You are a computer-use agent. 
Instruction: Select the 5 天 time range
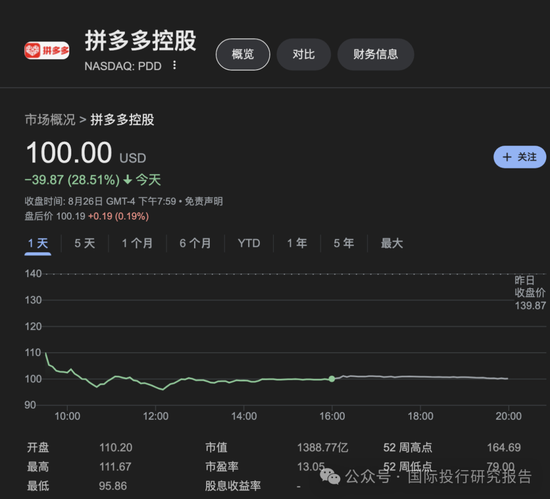coord(85,243)
